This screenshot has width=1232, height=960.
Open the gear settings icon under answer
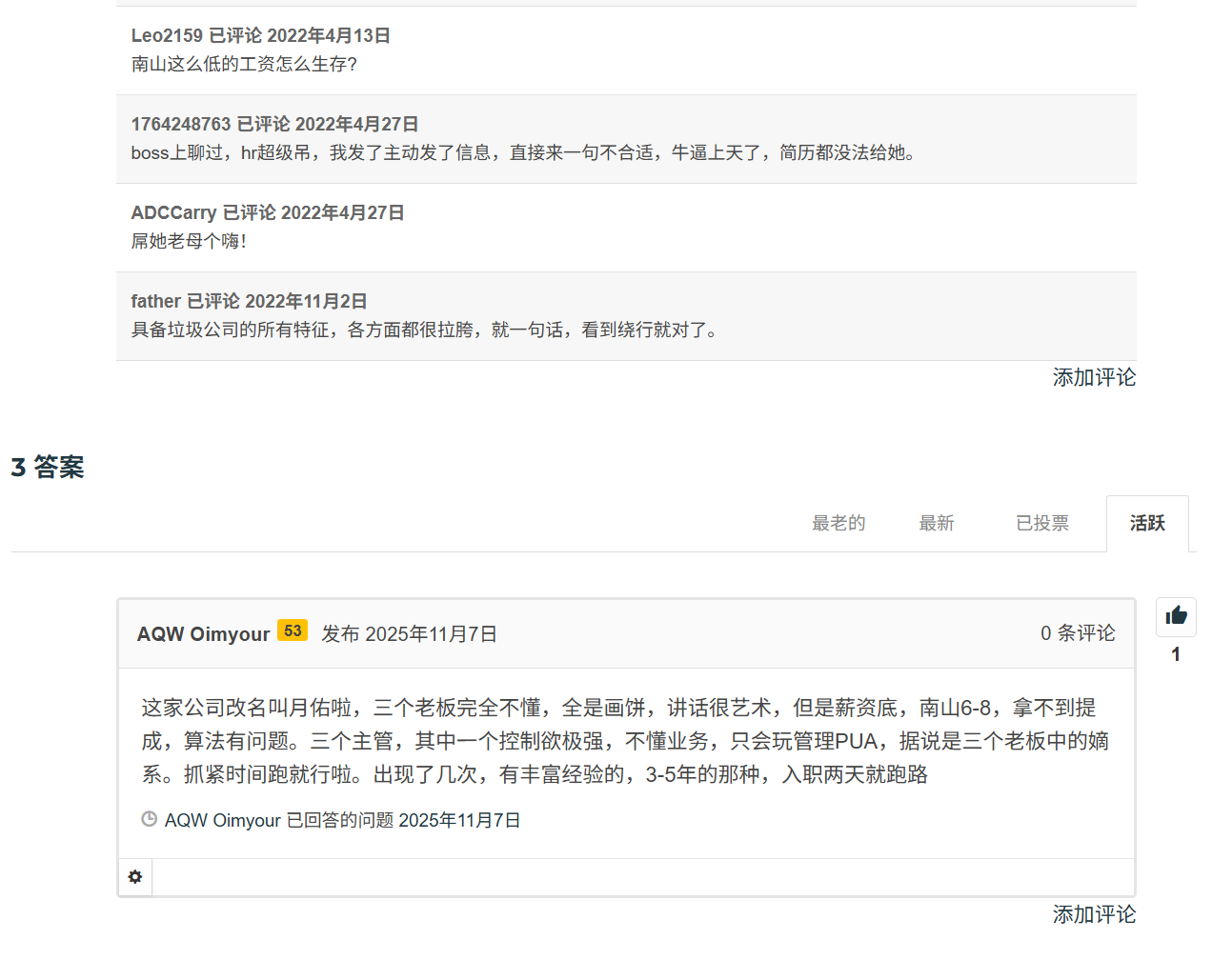(x=135, y=877)
